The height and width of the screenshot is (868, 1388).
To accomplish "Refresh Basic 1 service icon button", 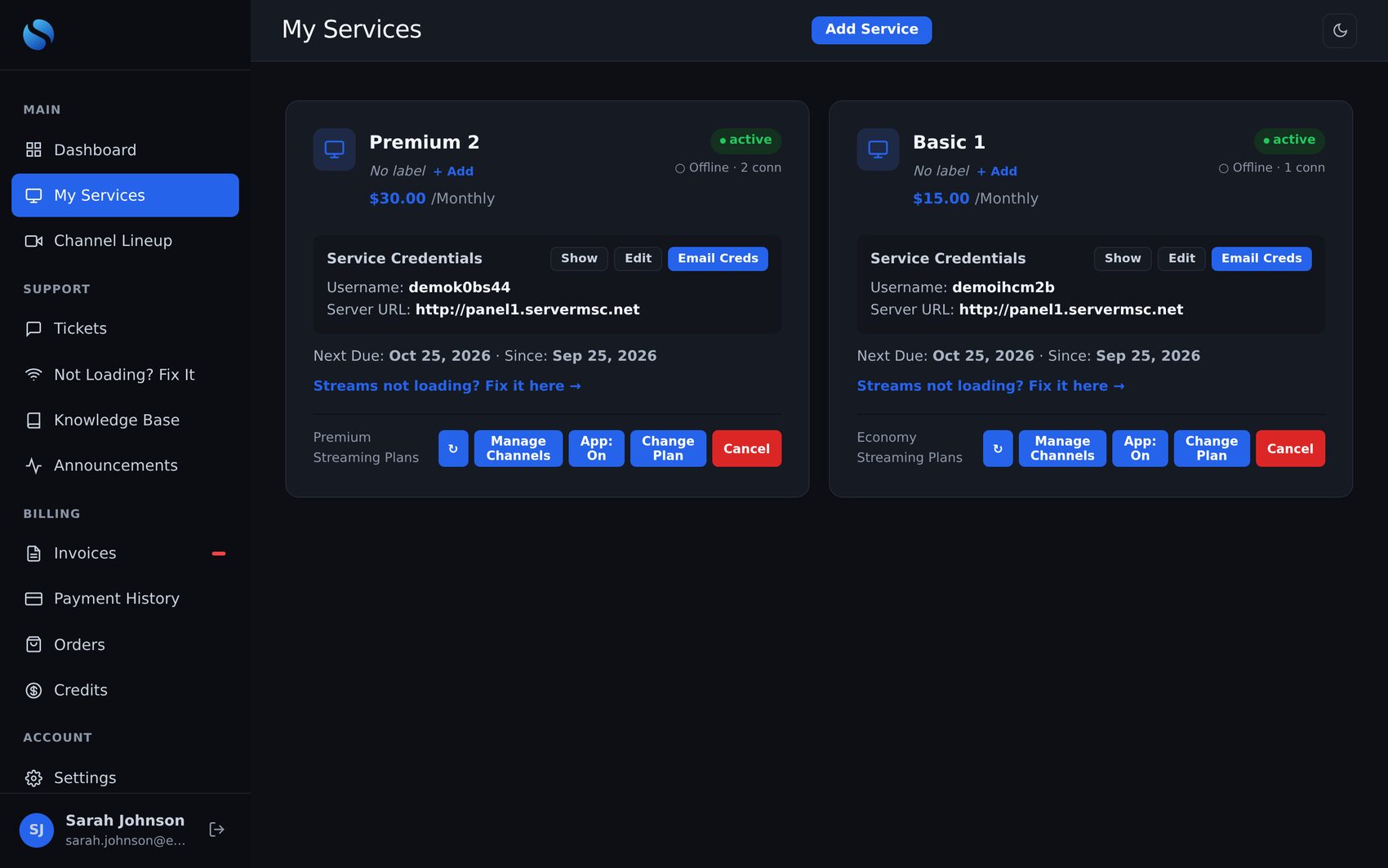I will [x=998, y=449].
